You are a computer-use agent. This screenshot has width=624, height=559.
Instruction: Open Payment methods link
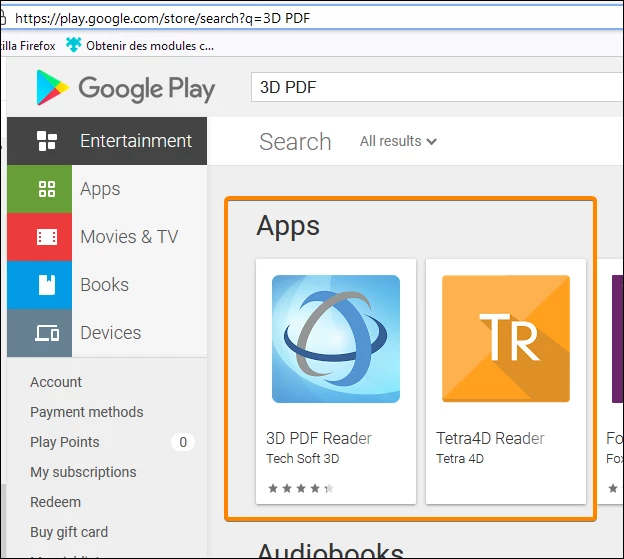tap(87, 412)
